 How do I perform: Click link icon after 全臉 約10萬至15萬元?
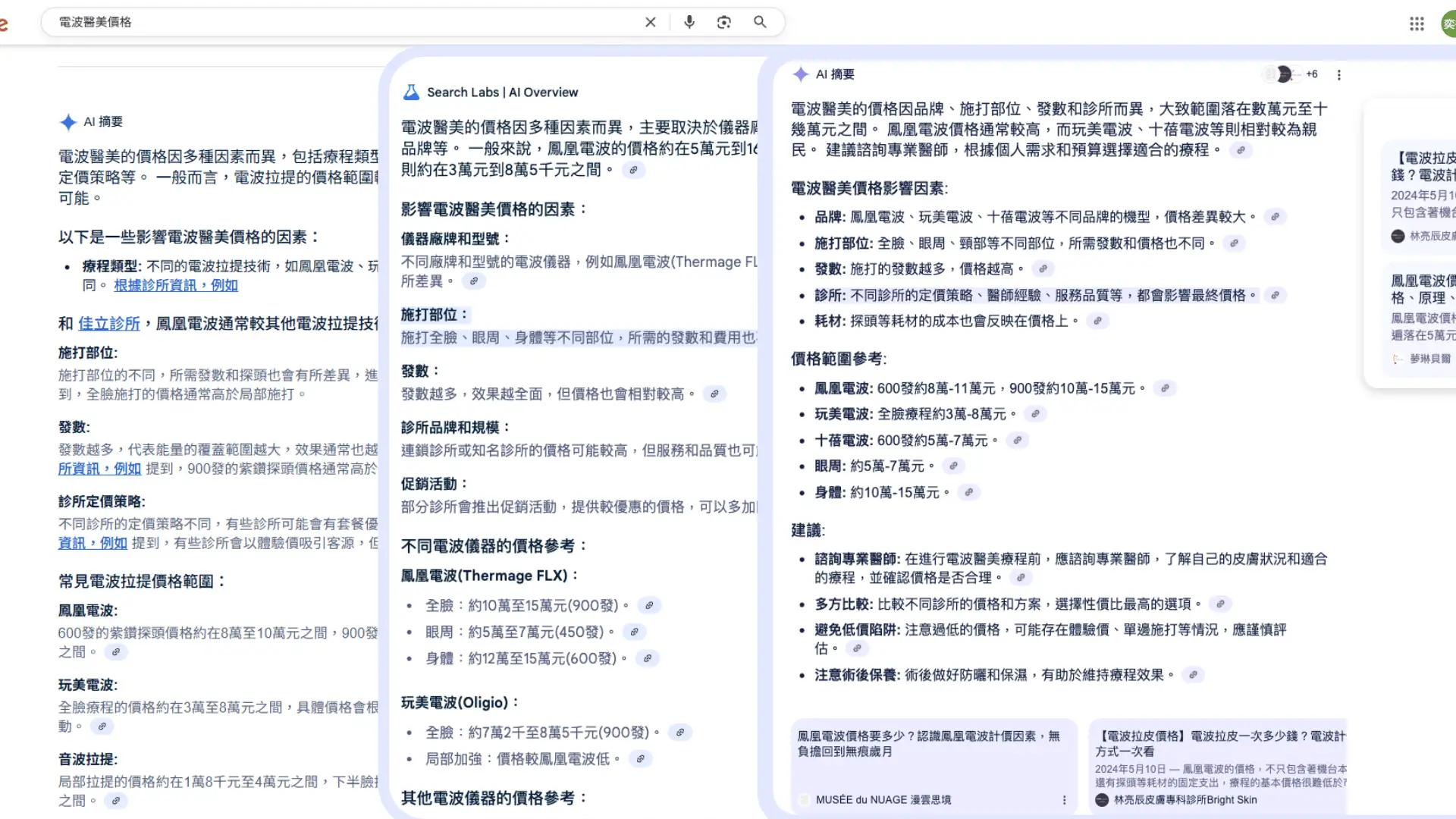(x=649, y=606)
